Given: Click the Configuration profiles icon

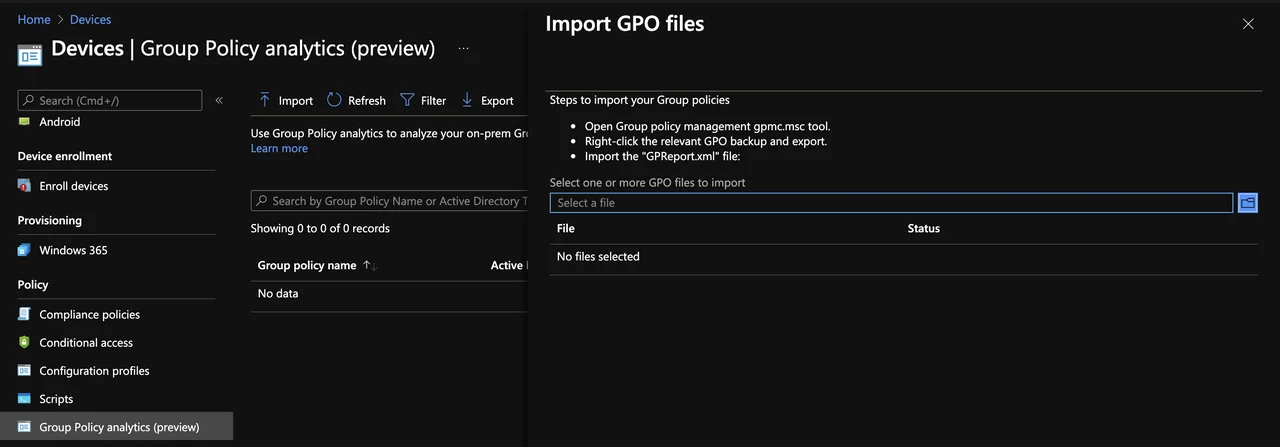Looking at the screenshot, I should tap(24, 370).
